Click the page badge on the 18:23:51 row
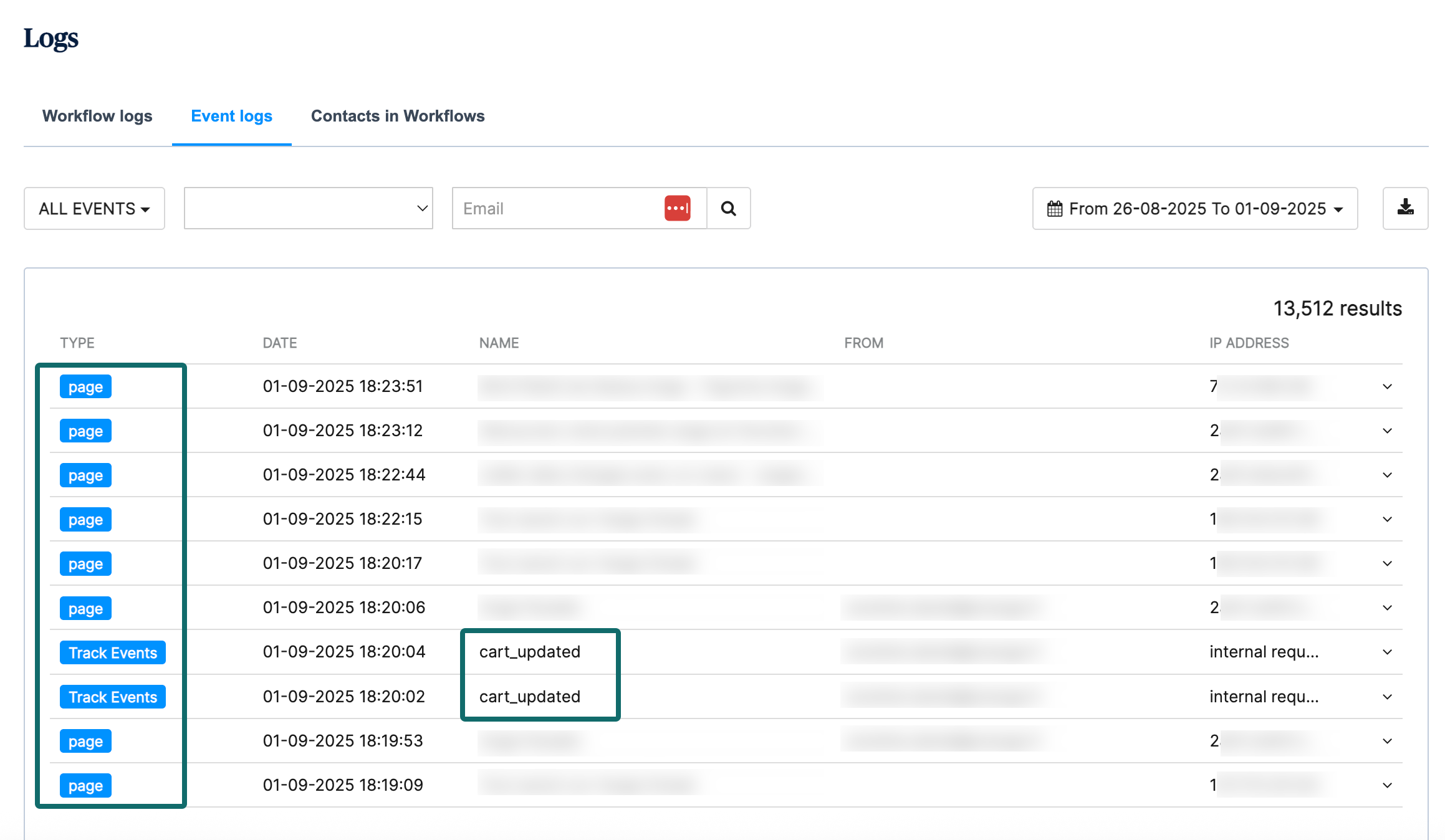Image resolution: width=1445 pixels, height=840 pixels. [85, 386]
